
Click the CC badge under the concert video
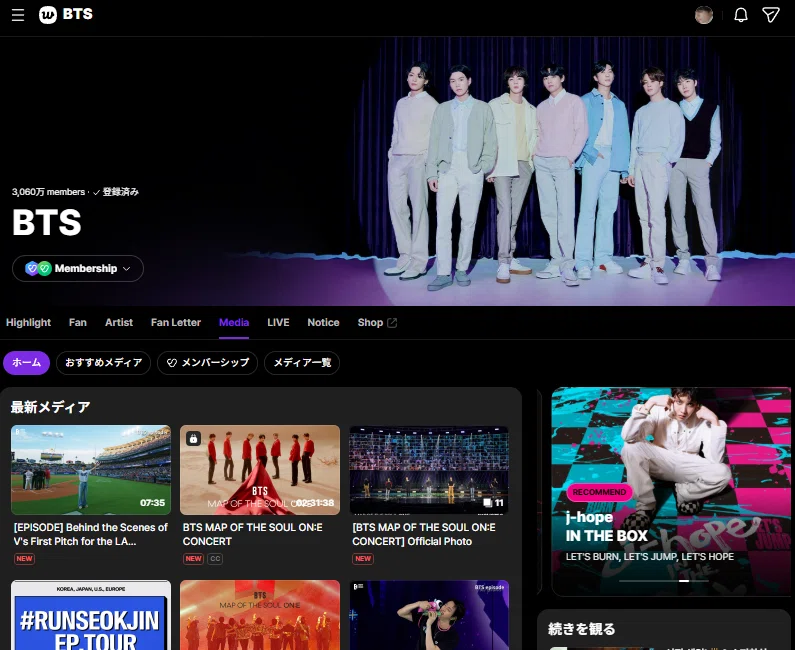(x=215, y=559)
